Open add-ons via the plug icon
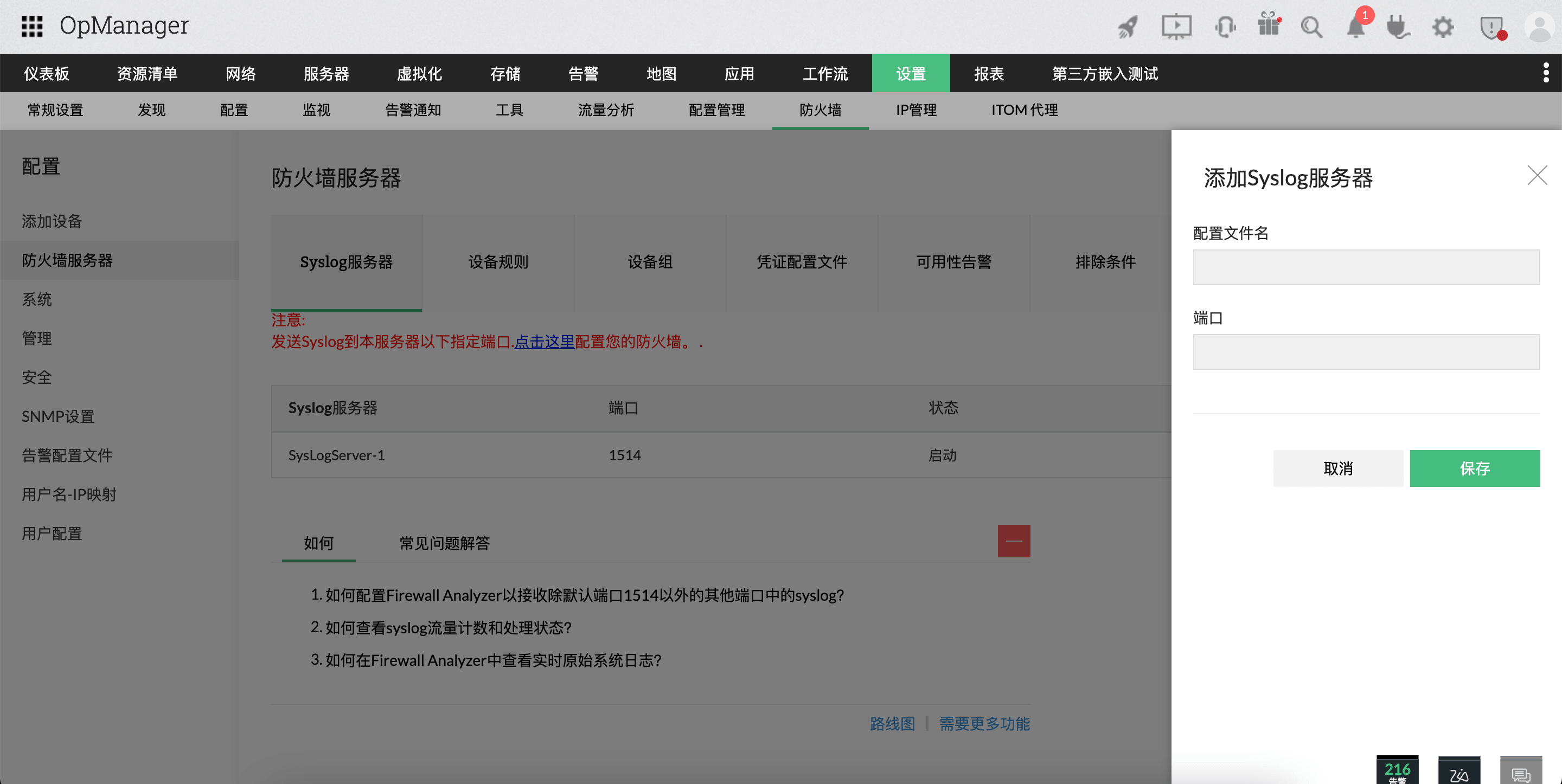 click(1398, 27)
